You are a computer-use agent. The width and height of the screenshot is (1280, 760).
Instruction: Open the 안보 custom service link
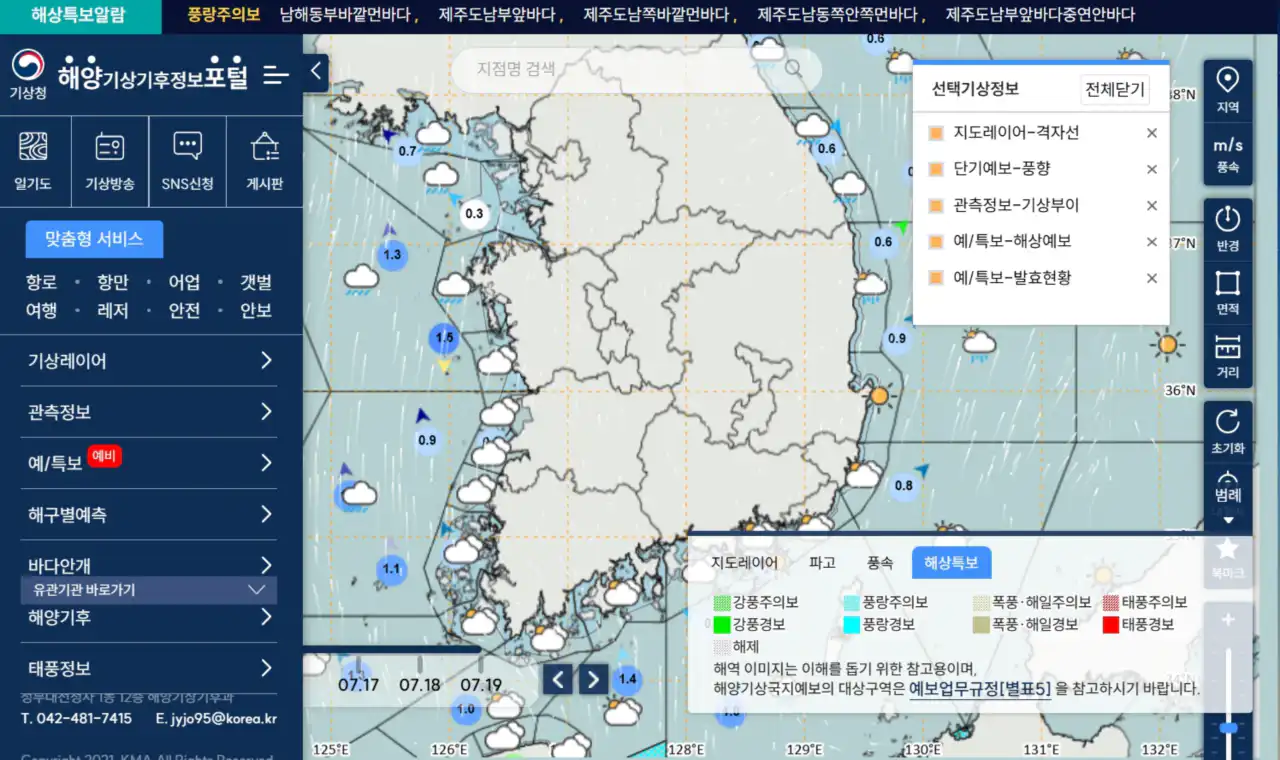[x=256, y=311]
